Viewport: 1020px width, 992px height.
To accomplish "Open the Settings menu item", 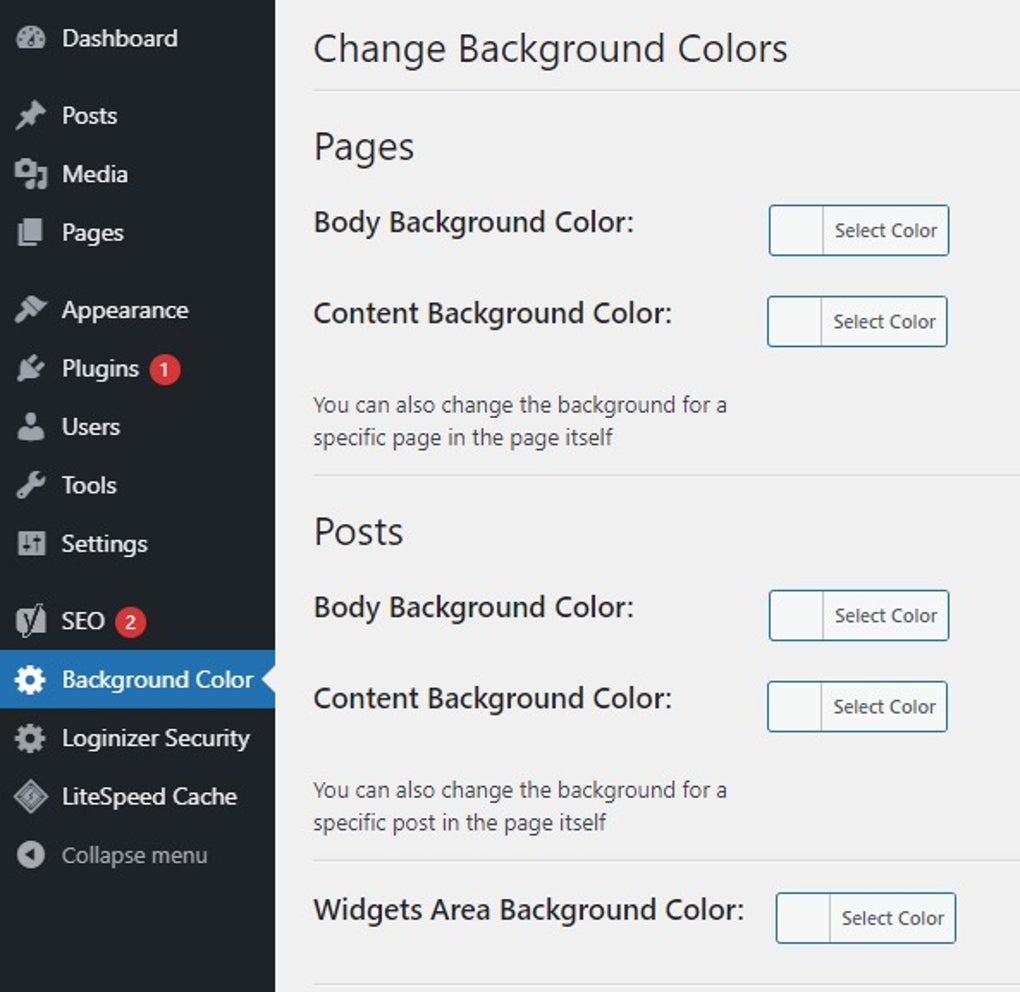I will click(104, 544).
